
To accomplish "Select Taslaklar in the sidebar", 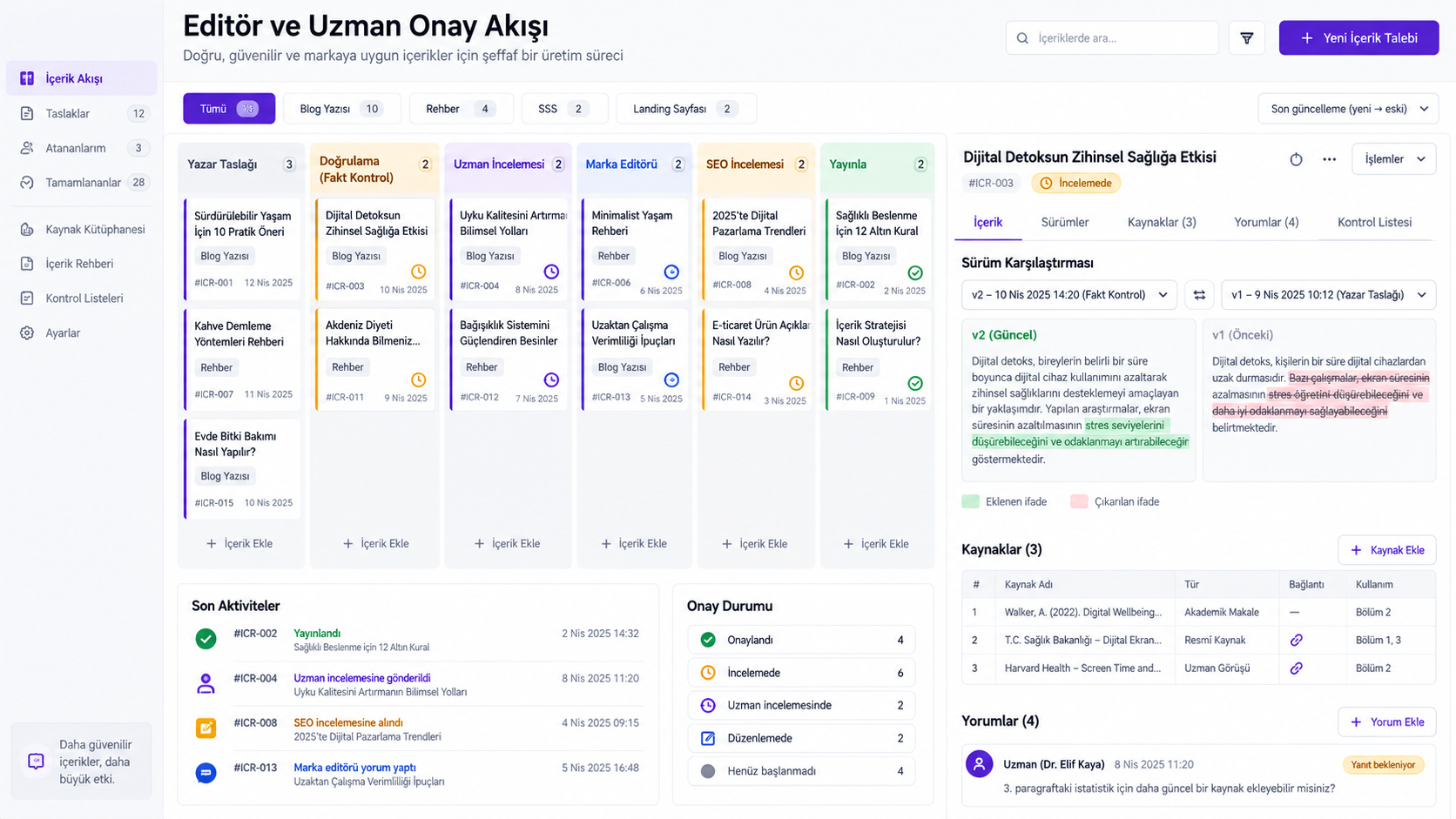I will click(82, 113).
